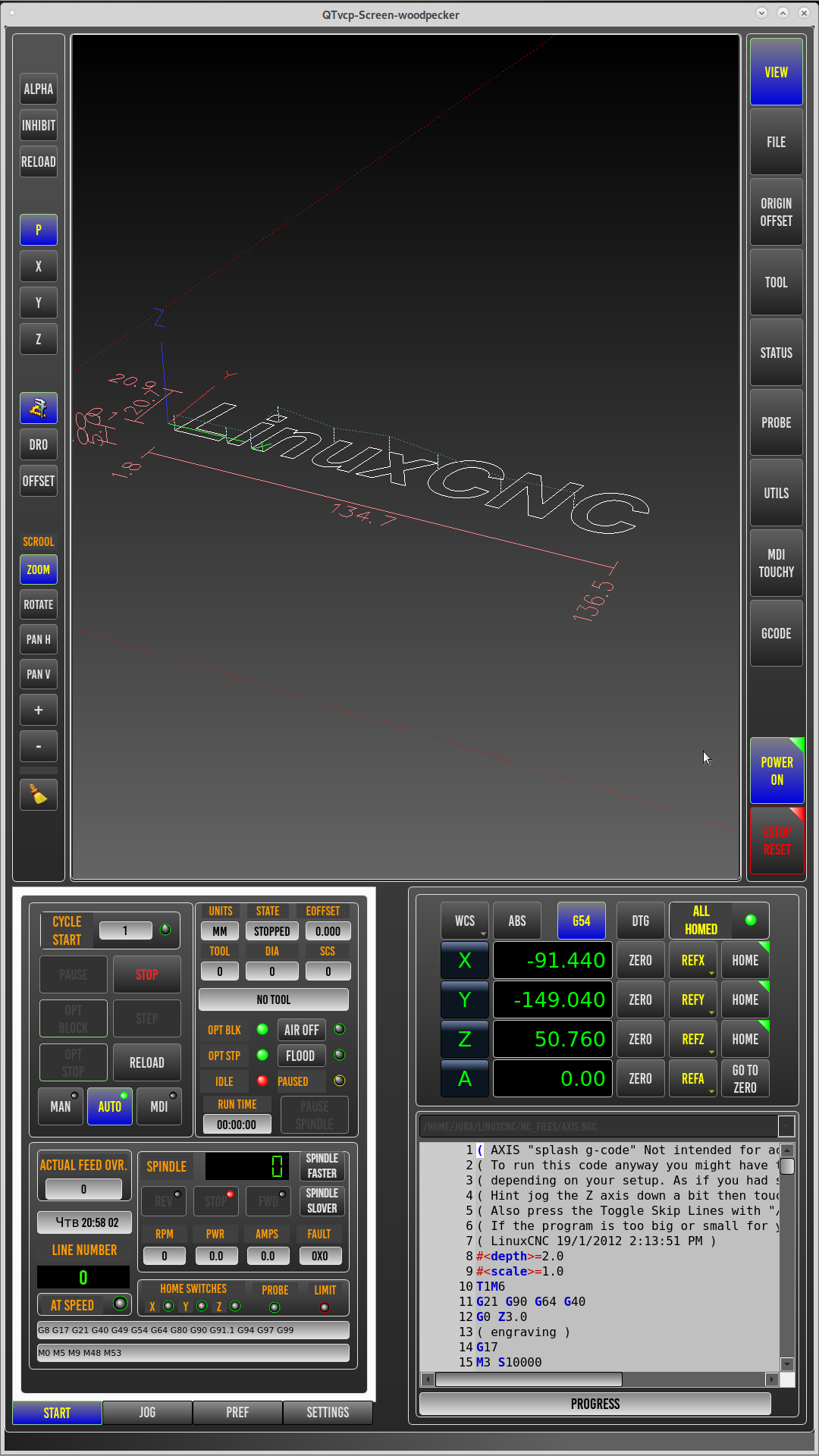Reload the graphics display with RELOAD
This screenshot has height=1456, width=819.
tap(39, 162)
